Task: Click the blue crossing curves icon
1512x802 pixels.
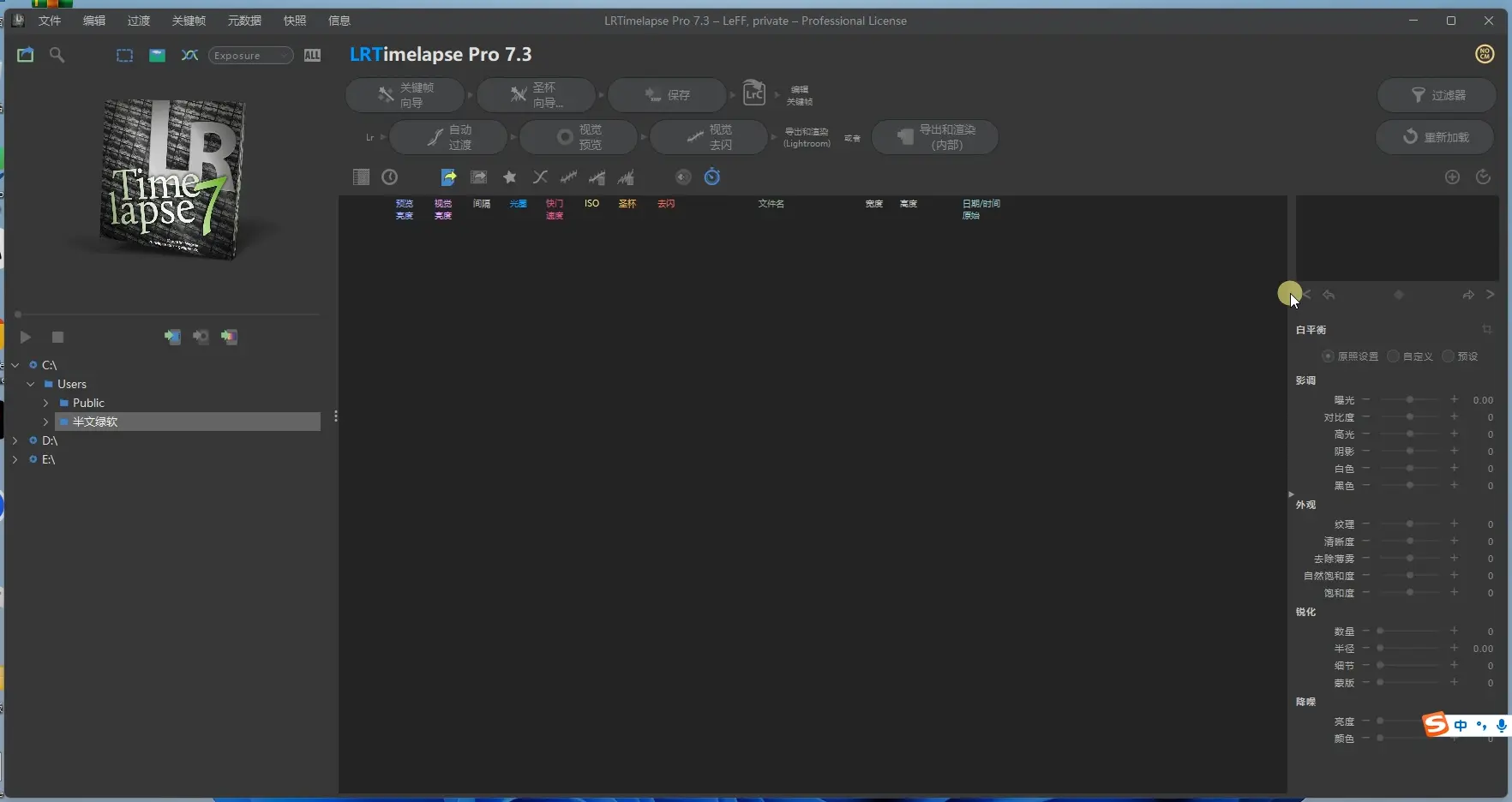Action: 189,55
